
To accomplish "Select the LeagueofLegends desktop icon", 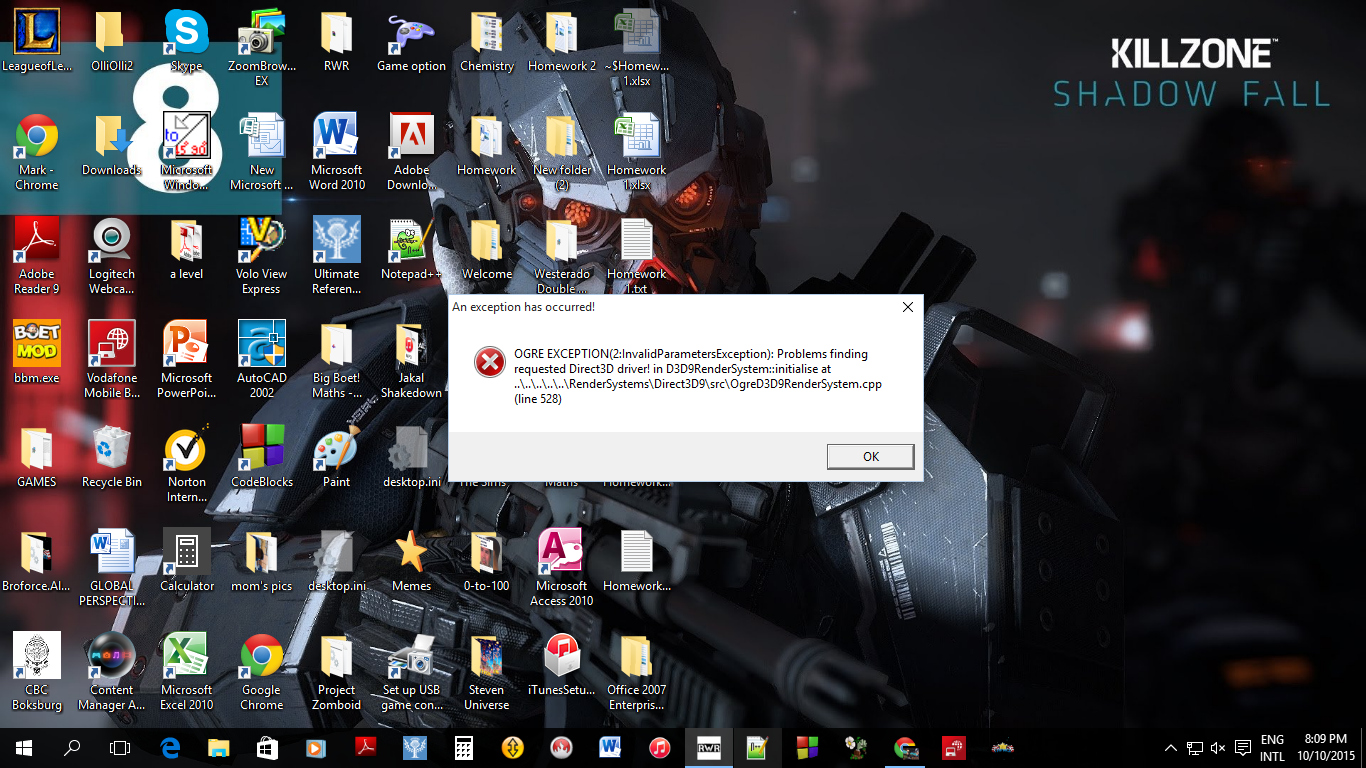I will coord(37,42).
